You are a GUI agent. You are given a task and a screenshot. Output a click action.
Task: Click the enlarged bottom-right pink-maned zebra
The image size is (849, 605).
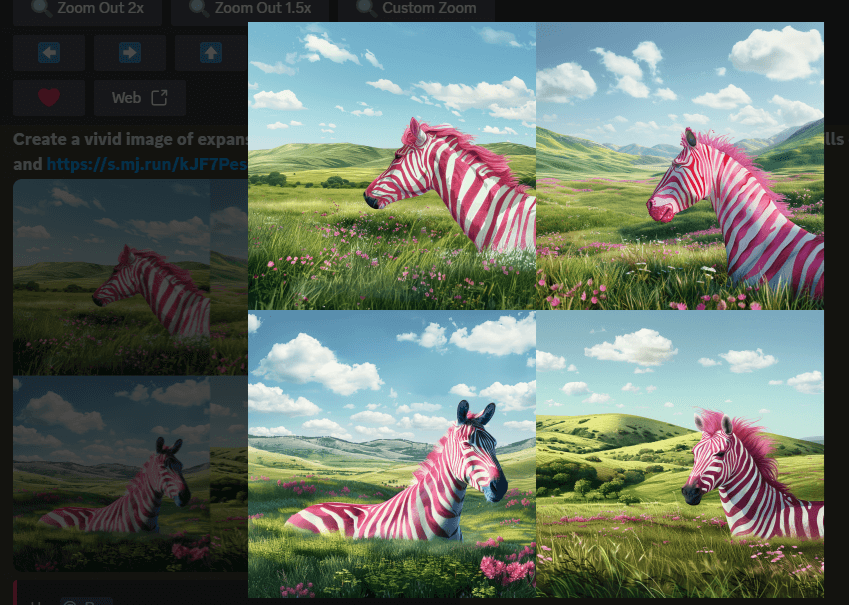coord(680,454)
